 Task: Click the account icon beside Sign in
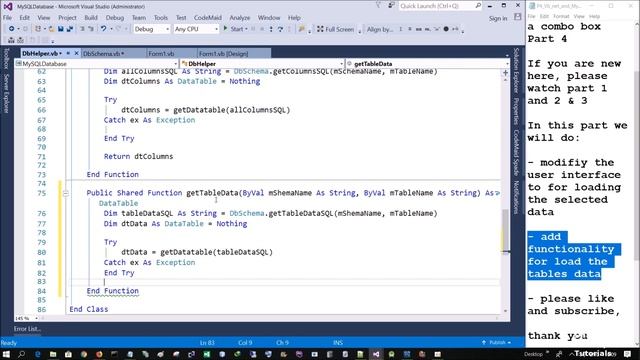click(518, 17)
